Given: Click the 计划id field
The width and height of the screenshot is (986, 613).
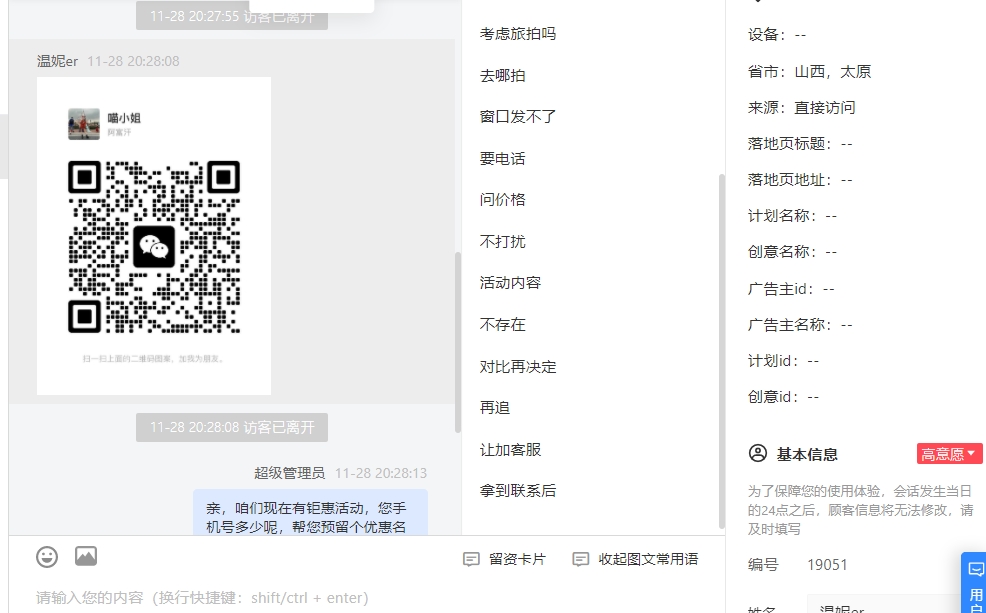Looking at the screenshot, I should pyautogui.click(x=784, y=361).
